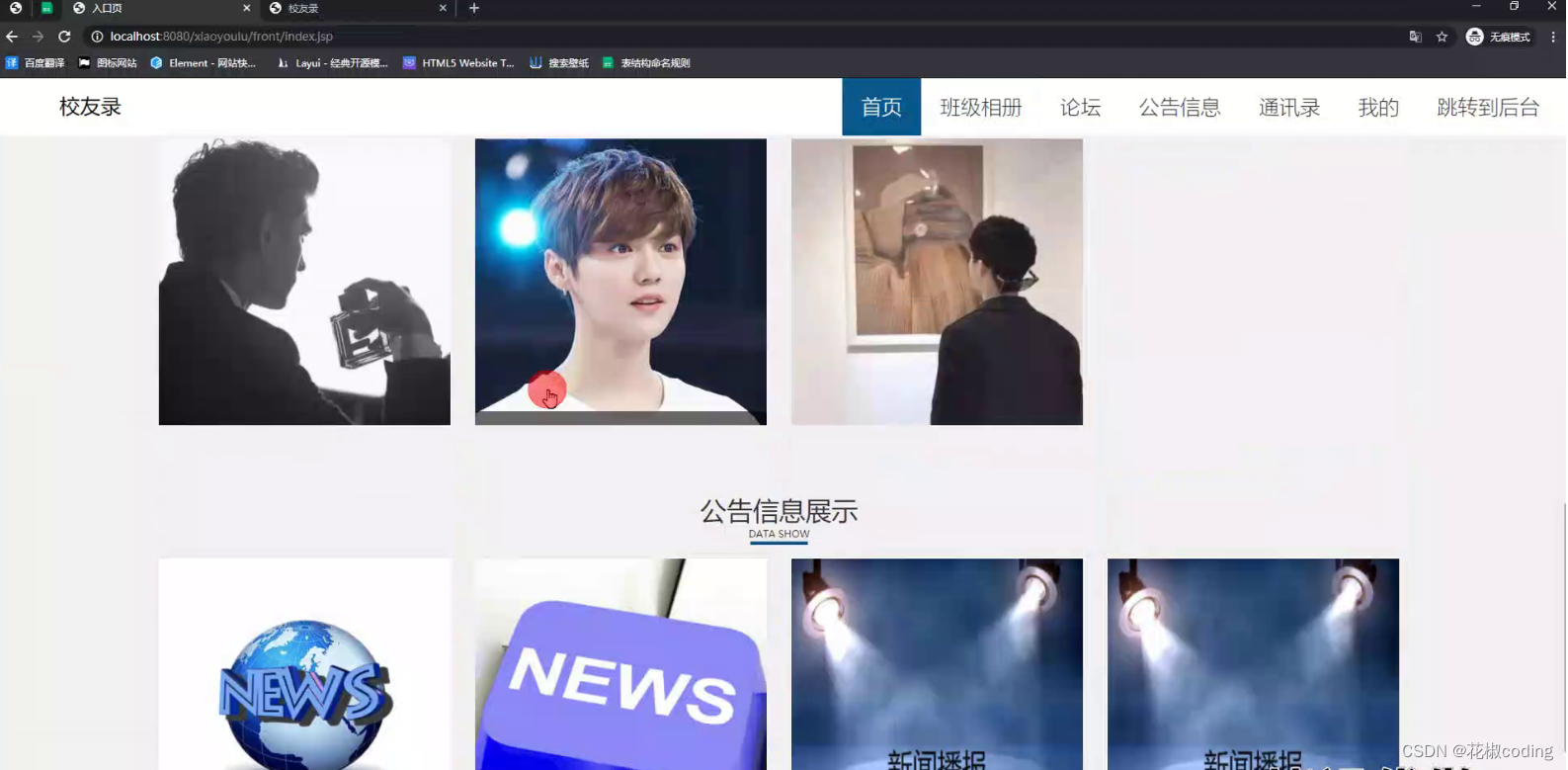Image resolution: width=1568 pixels, height=770 pixels.
Task: Click the translate page icon
Action: click(1415, 37)
